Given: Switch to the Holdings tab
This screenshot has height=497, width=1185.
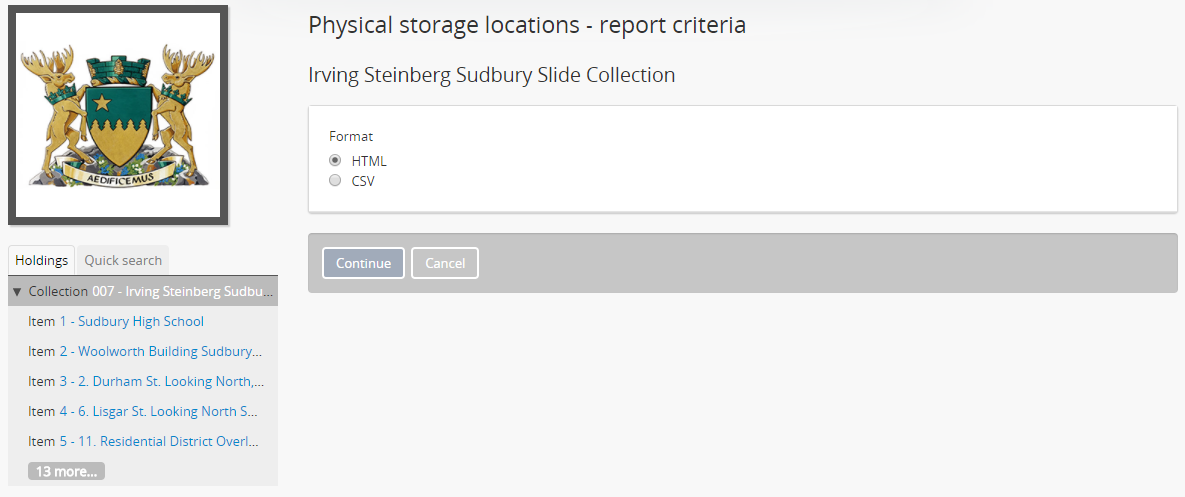Looking at the screenshot, I should click(41, 260).
